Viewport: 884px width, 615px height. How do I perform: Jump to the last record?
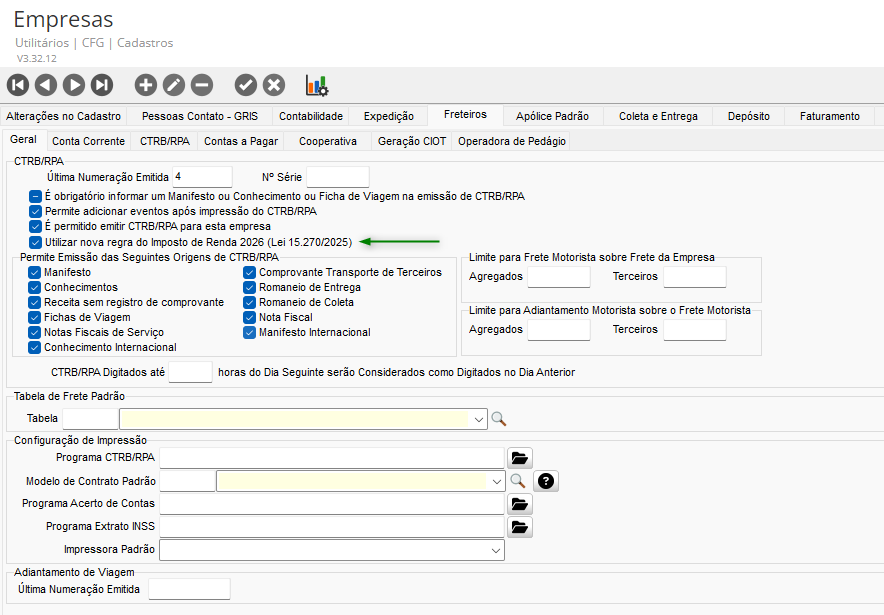[102, 85]
